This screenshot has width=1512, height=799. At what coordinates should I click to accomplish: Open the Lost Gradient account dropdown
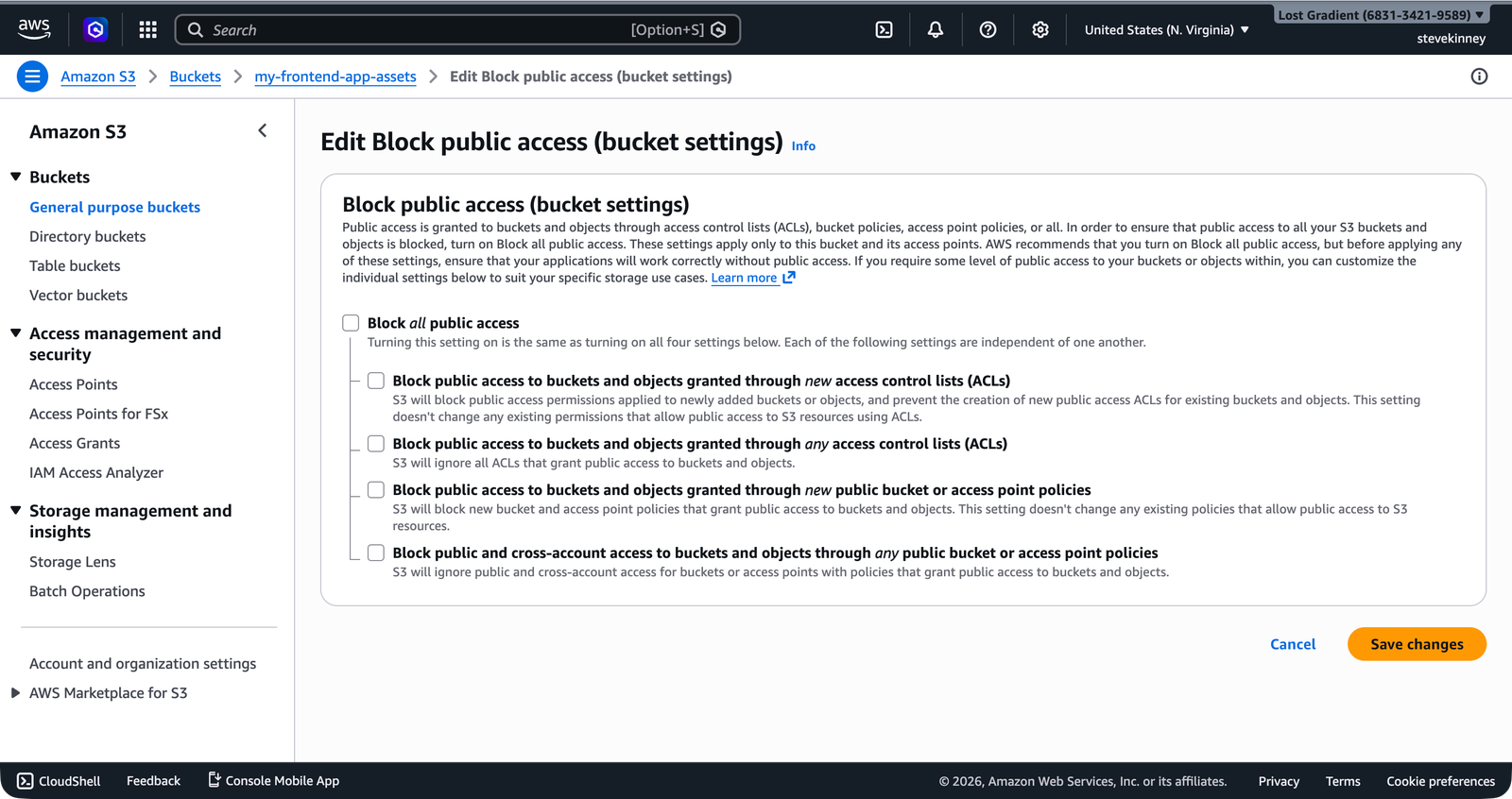pos(1380,15)
